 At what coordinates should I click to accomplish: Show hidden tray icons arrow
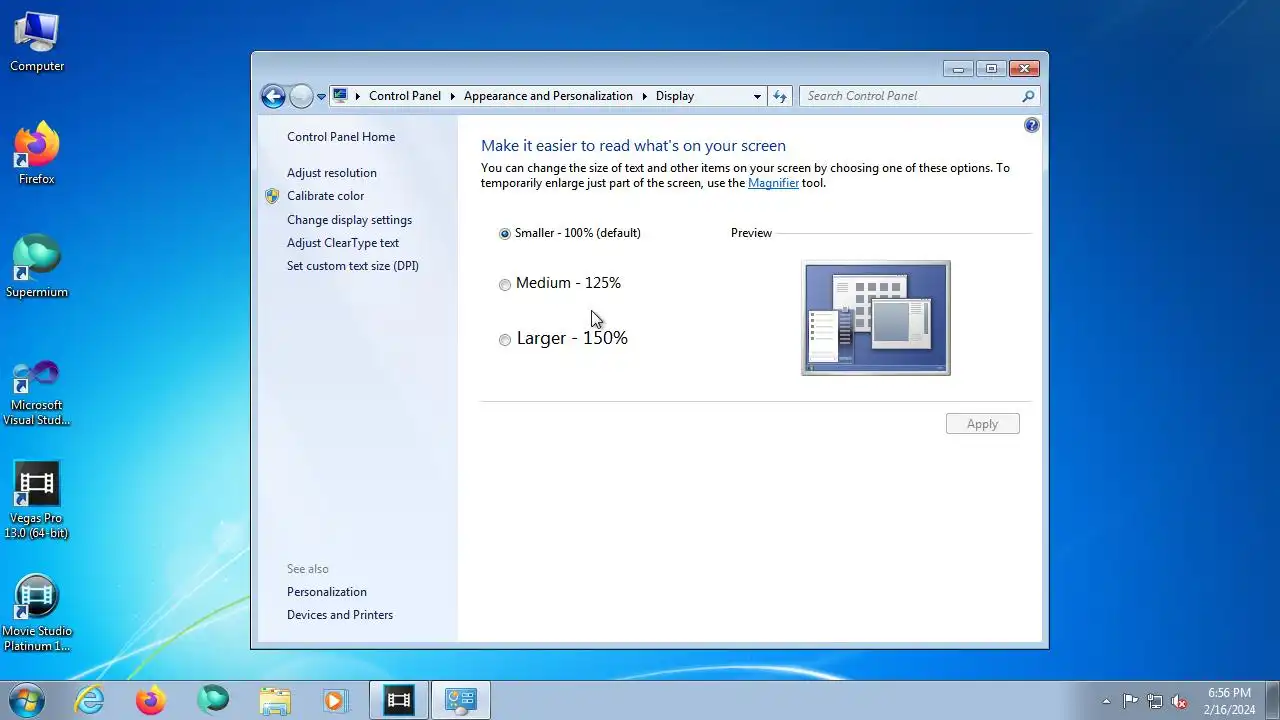coord(1106,701)
